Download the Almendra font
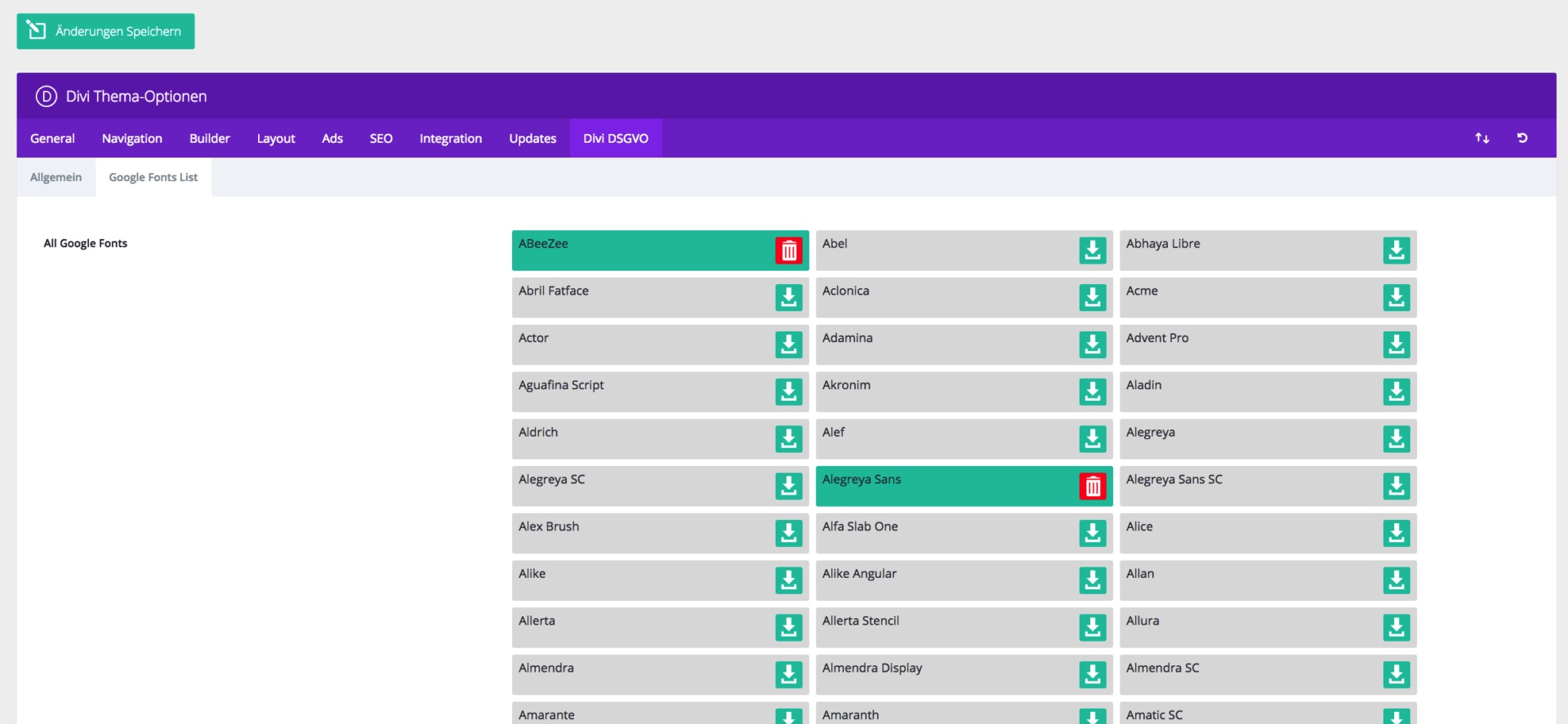 [x=789, y=675]
